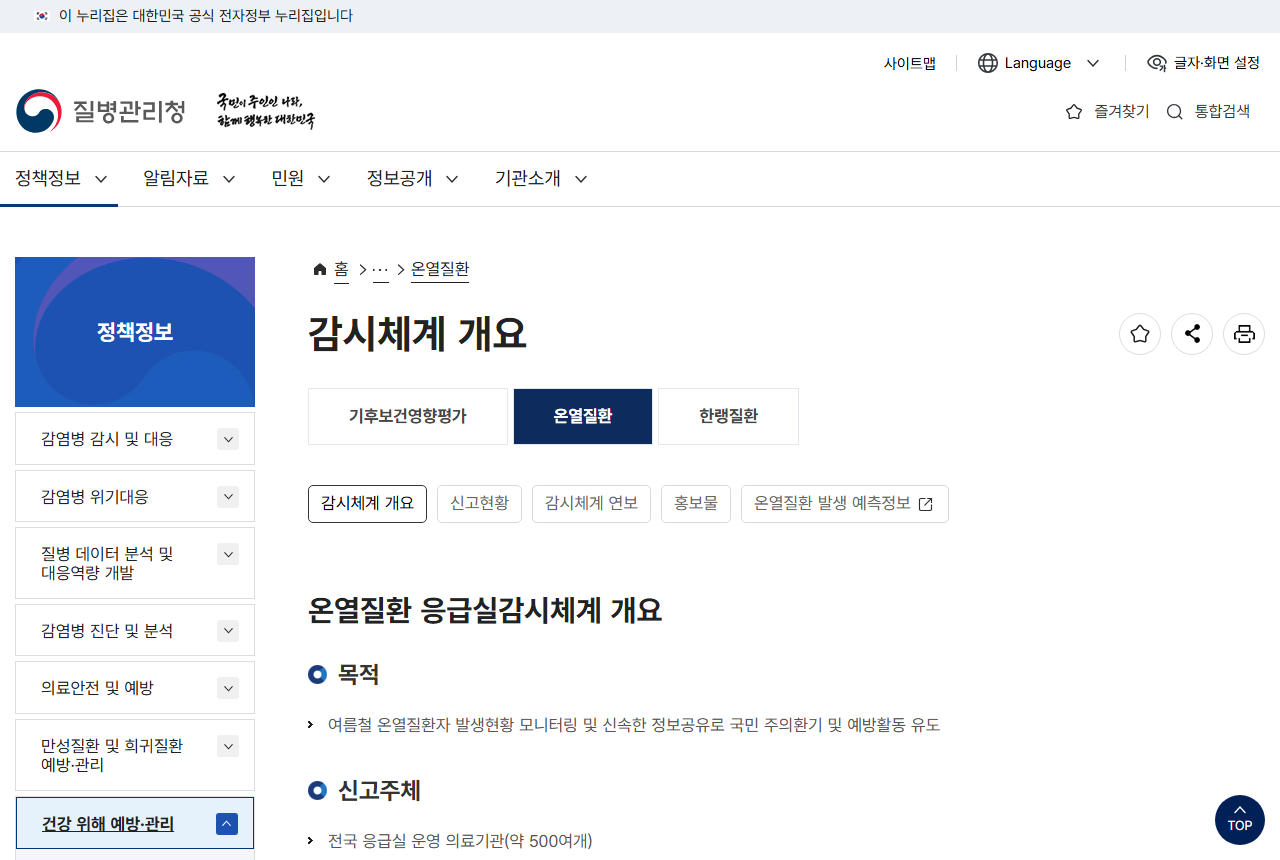
Task: Expand 감염병 감시 및 대응 sidebar arrow
Action: [228, 439]
